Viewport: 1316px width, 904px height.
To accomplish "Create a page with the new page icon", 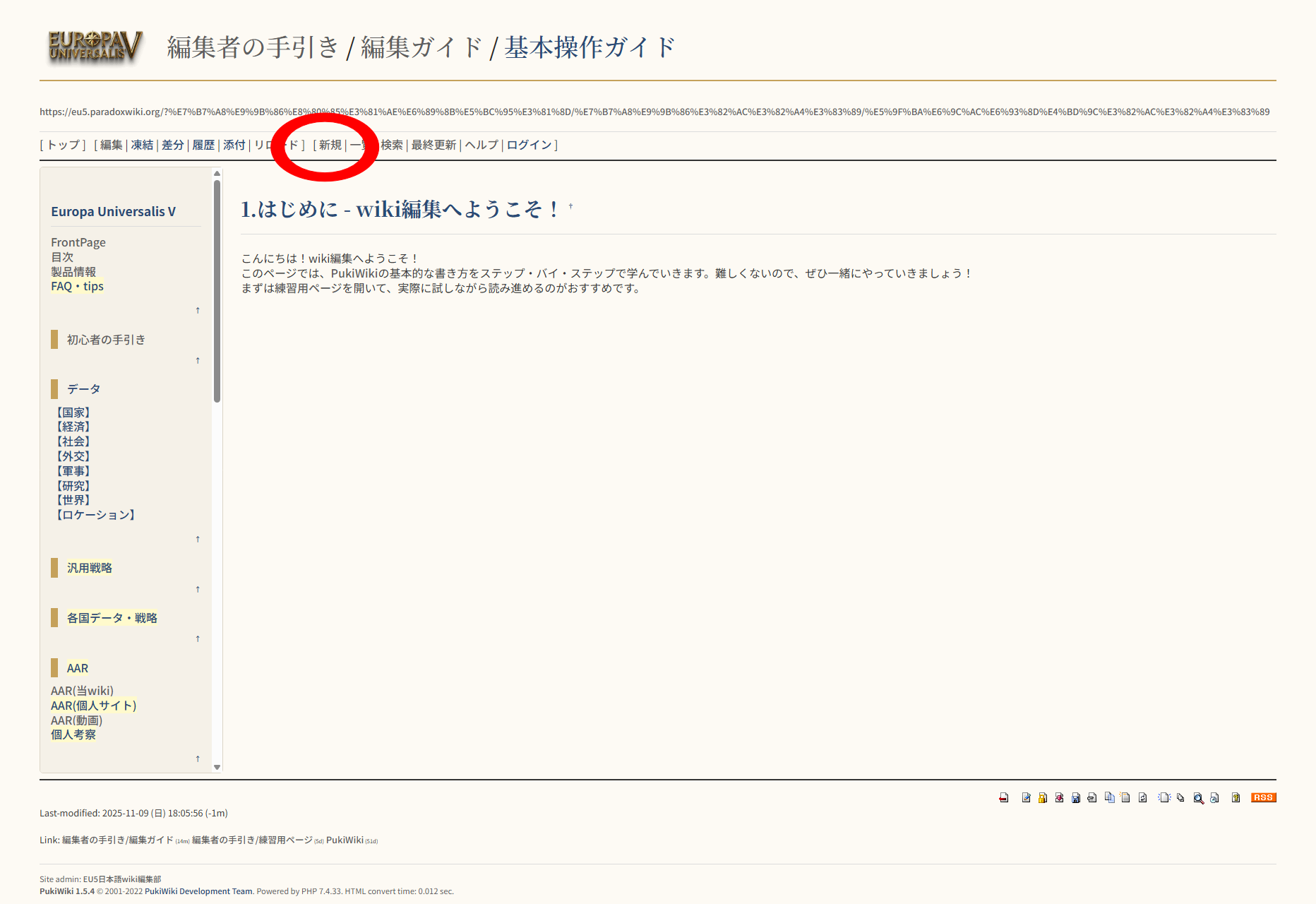I will tap(1164, 798).
